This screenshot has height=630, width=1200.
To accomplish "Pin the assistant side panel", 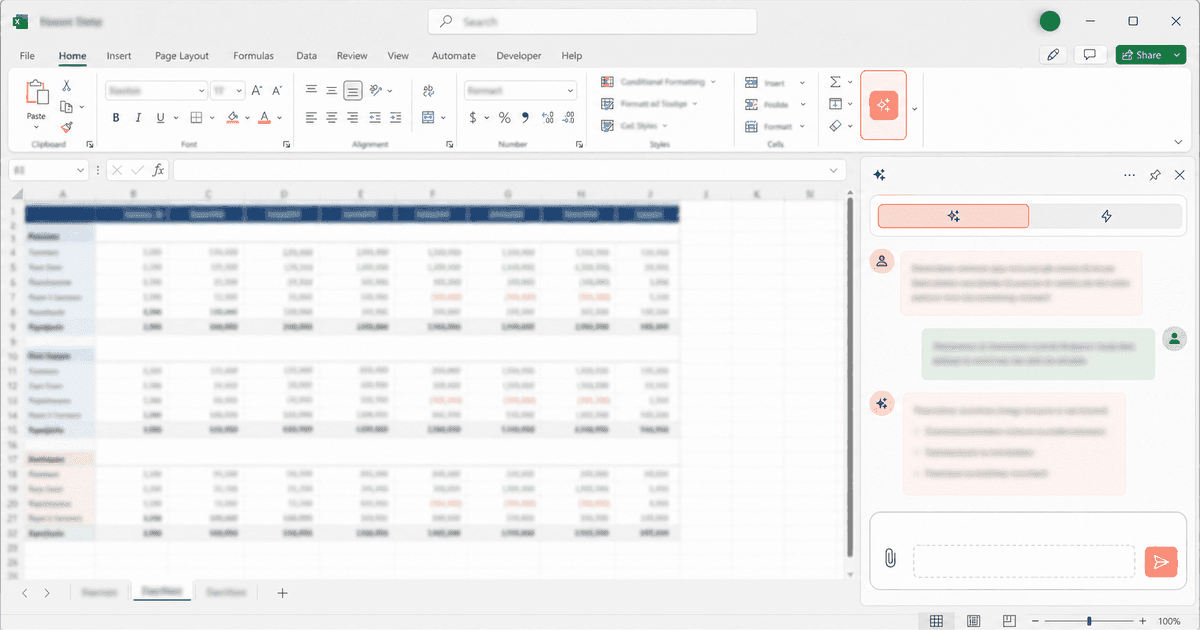I will coord(1155,175).
